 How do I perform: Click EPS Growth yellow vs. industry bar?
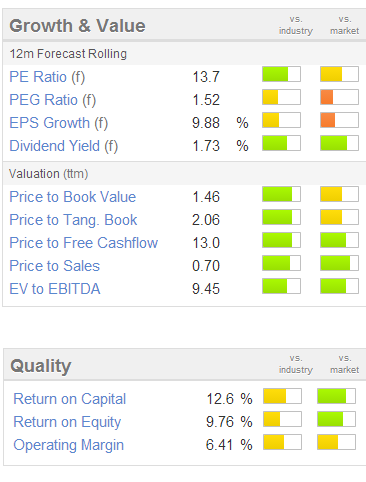281,120
